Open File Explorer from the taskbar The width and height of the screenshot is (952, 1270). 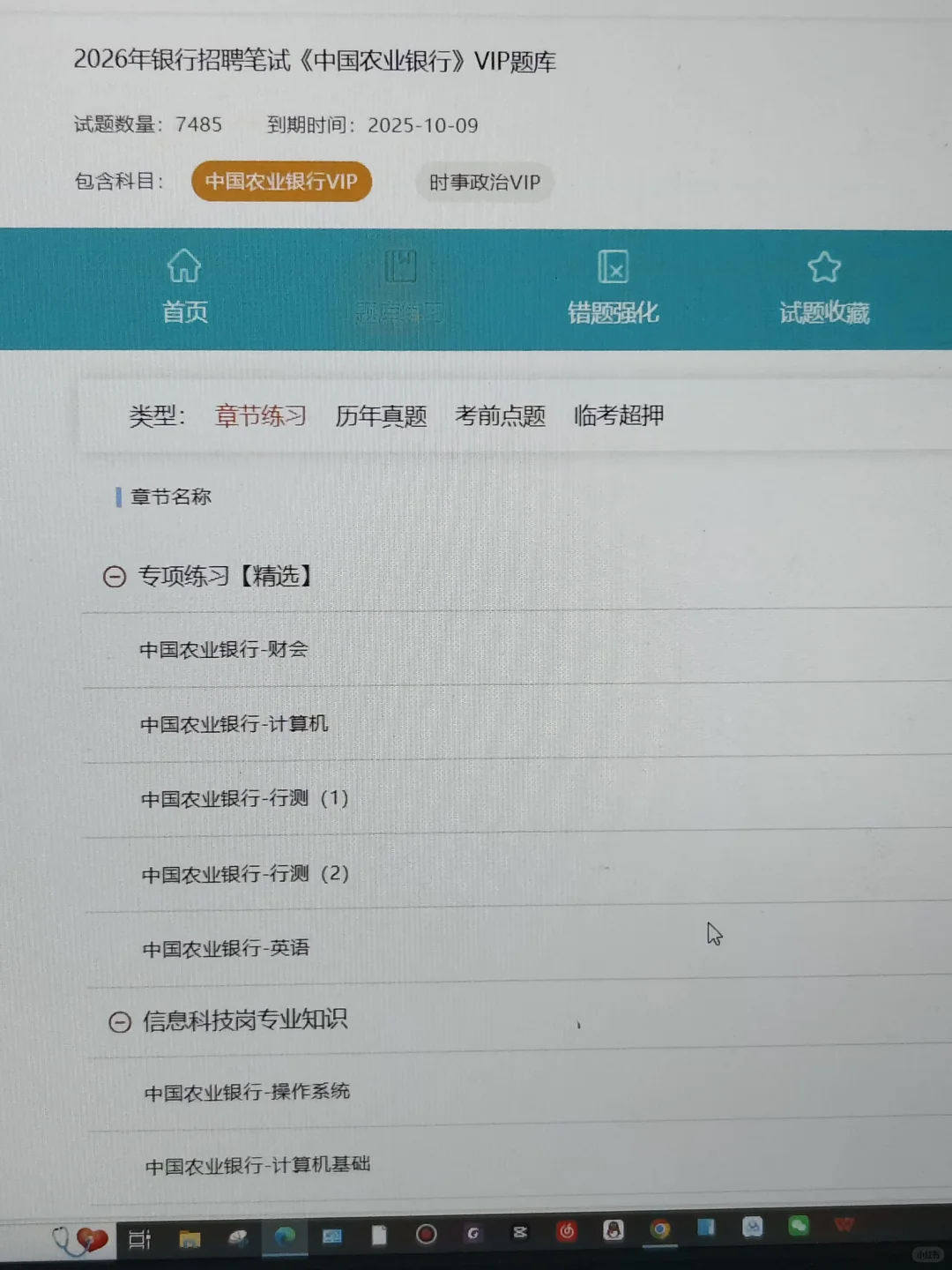tap(190, 1239)
